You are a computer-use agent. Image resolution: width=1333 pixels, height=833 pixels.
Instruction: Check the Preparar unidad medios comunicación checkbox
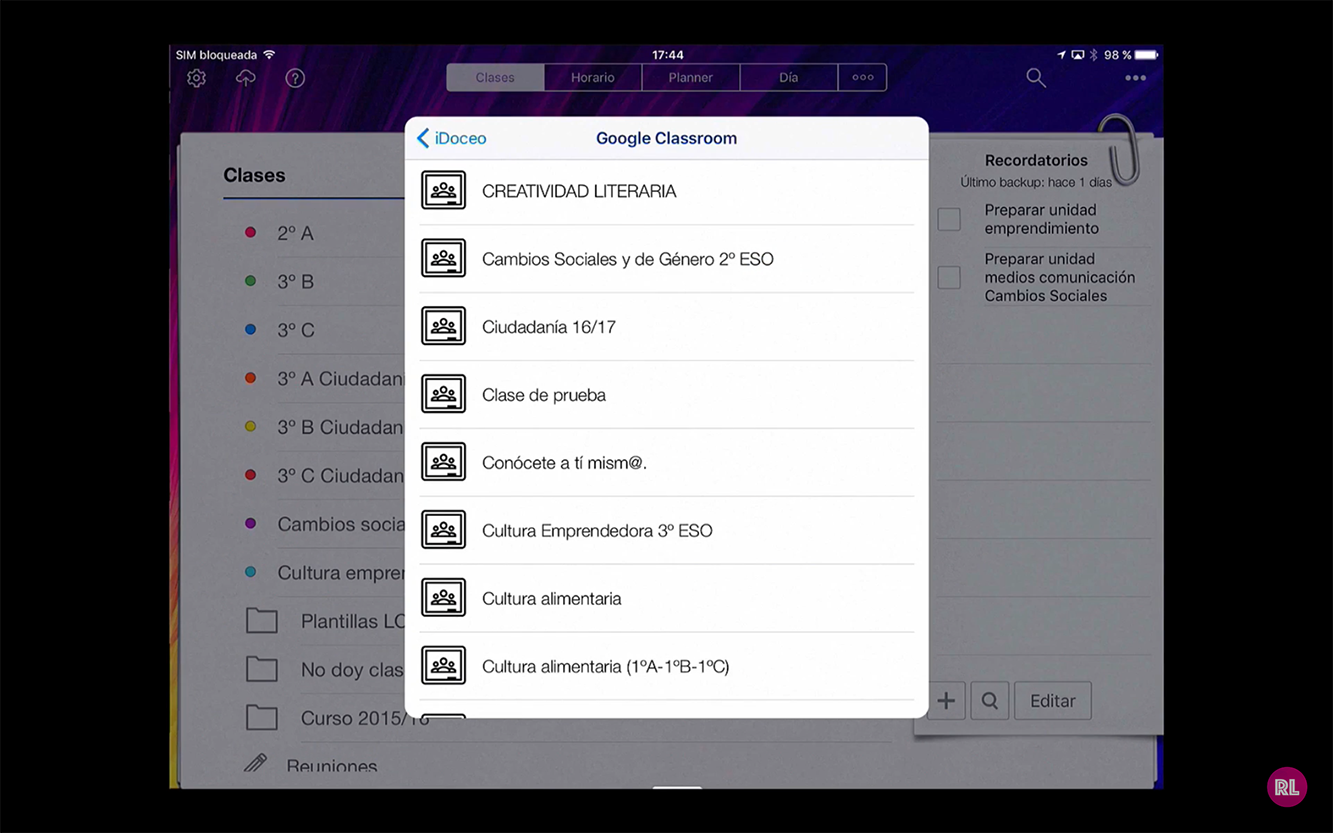coord(949,277)
